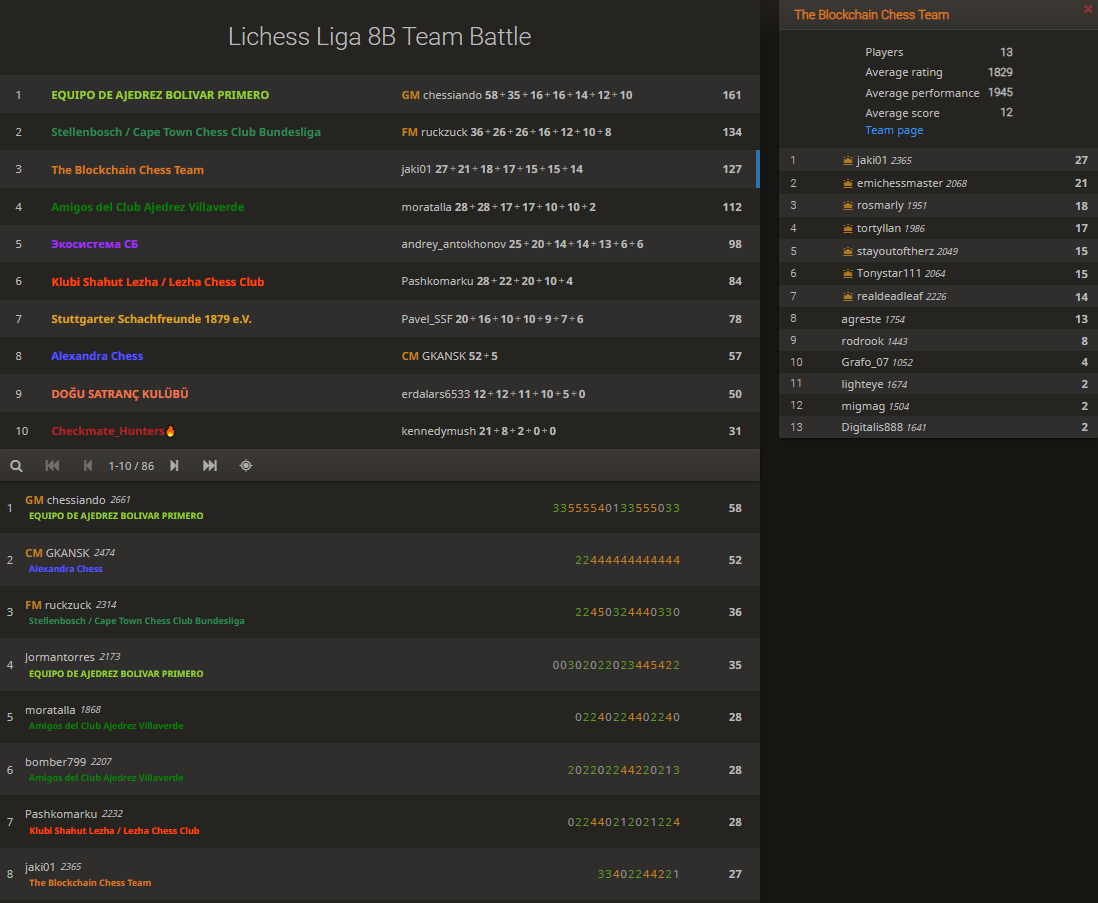Click top scorer kennedymush in team standings

438,431
